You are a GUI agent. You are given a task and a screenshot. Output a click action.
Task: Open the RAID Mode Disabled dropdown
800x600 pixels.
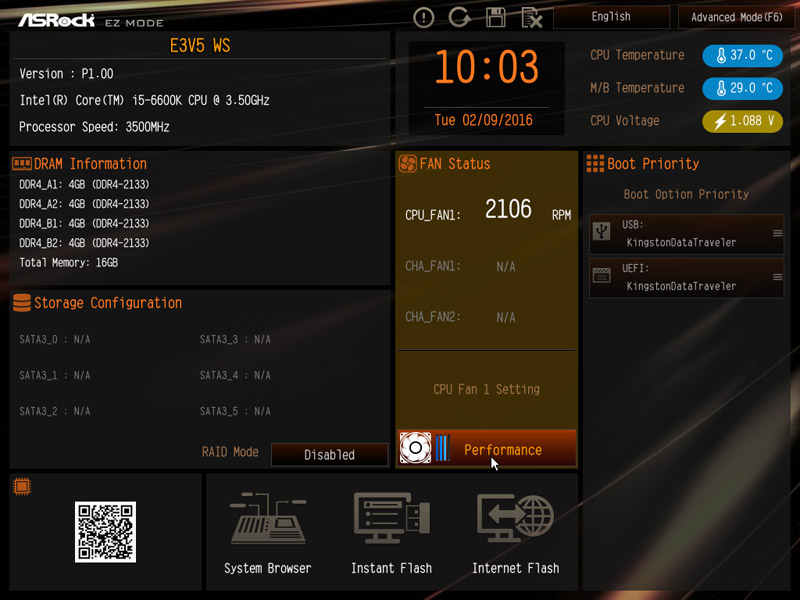[330, 455]
